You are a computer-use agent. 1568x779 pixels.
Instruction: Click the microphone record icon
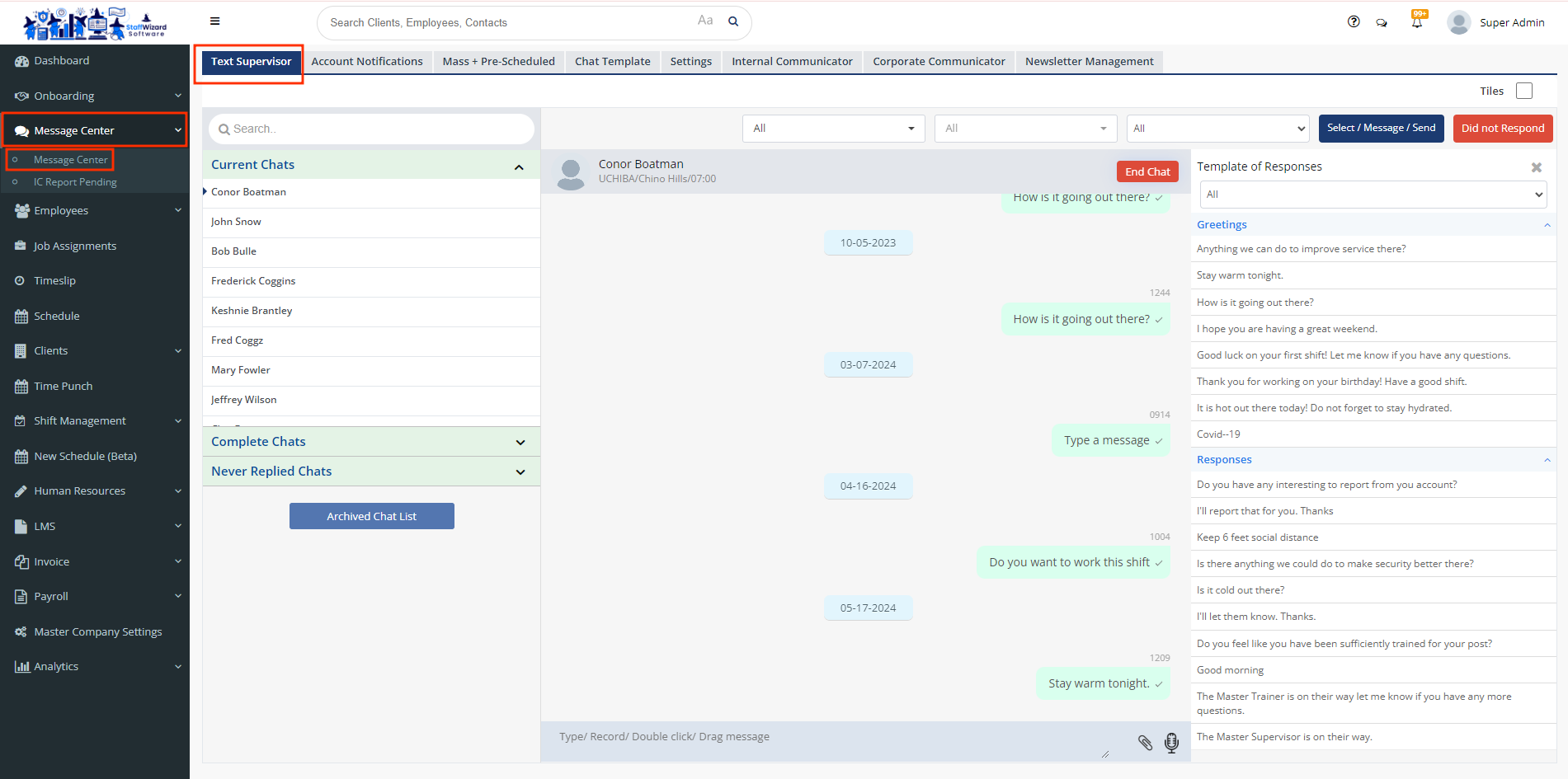pyautogui.click(x=1171, y=743)
